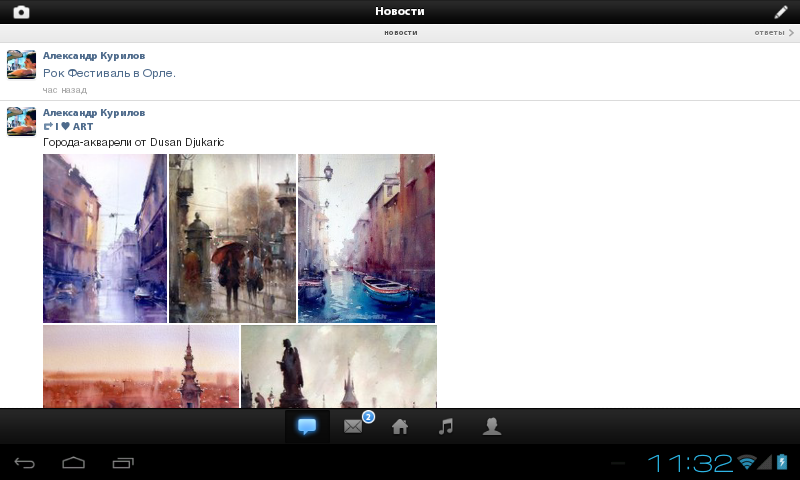
Task: Open the purple rainy street watercolor
Action: (x=105, y=238)
